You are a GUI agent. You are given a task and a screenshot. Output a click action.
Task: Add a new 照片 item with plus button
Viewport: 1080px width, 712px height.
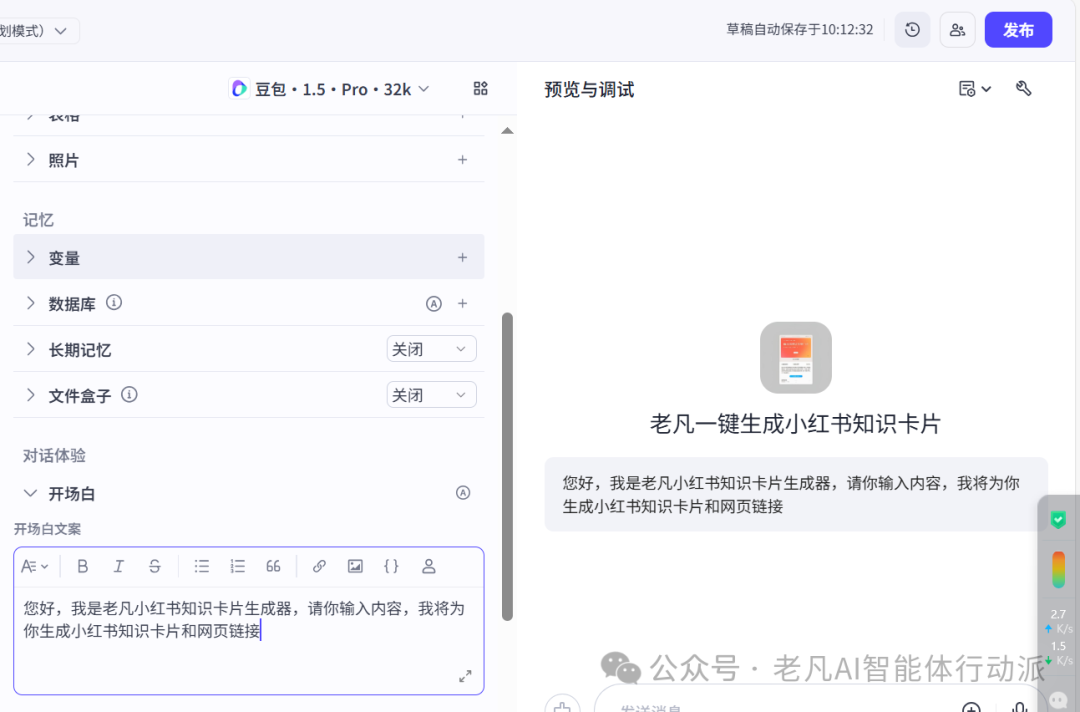pos(462,160)
